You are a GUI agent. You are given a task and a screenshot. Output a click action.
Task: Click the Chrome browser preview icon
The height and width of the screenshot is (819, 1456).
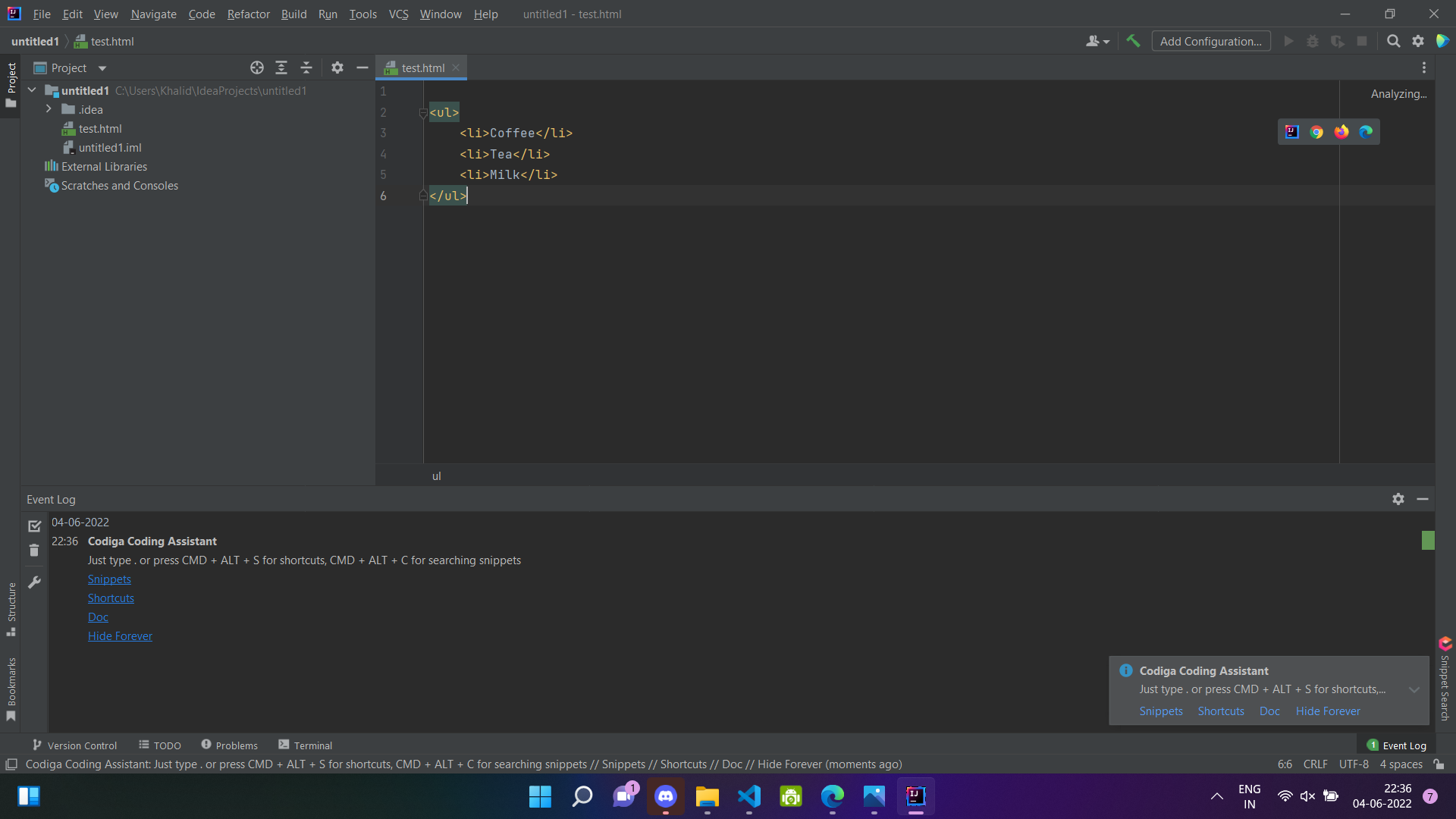pyautogui.click(x=1317, y=132)
